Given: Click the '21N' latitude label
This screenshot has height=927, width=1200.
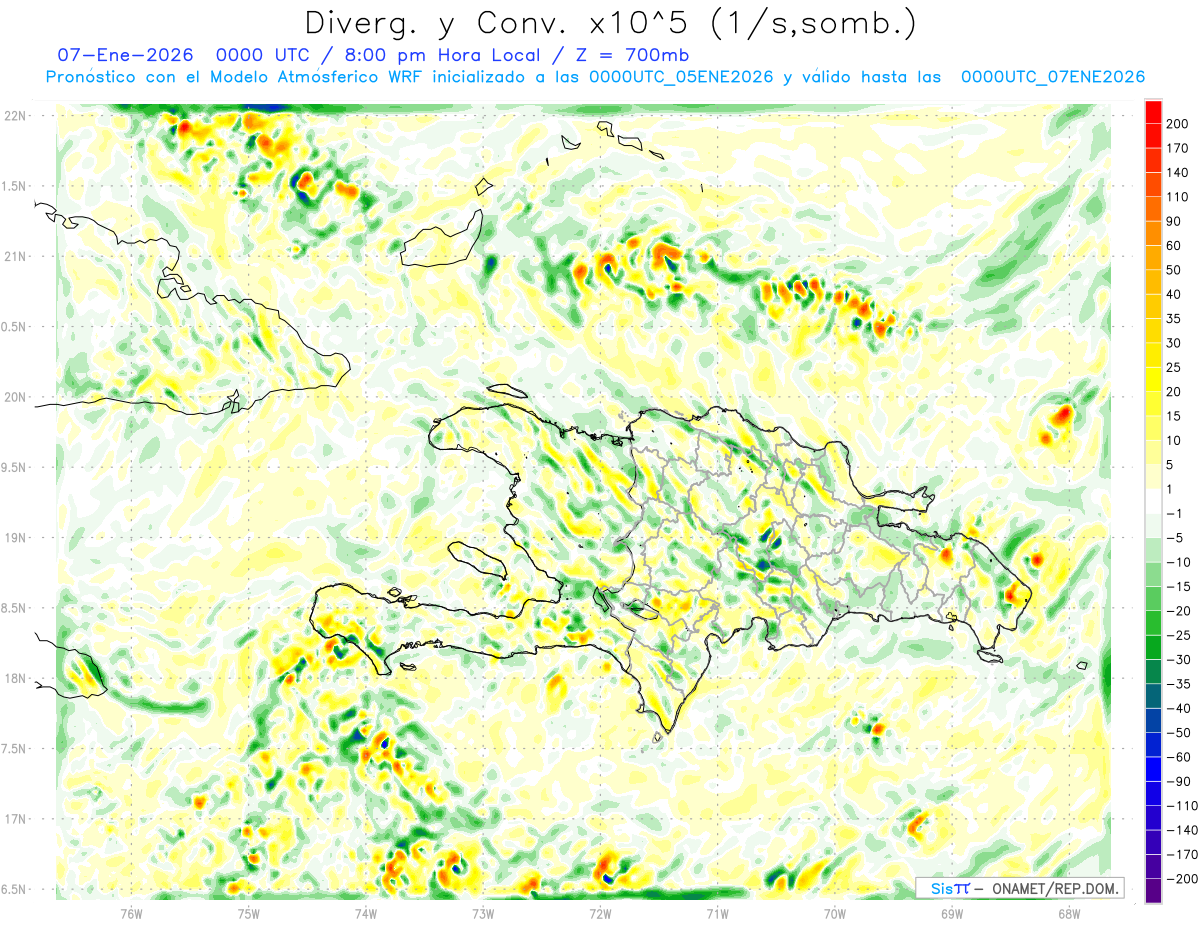Looking at the screenshot, I should tap(17, 256).
